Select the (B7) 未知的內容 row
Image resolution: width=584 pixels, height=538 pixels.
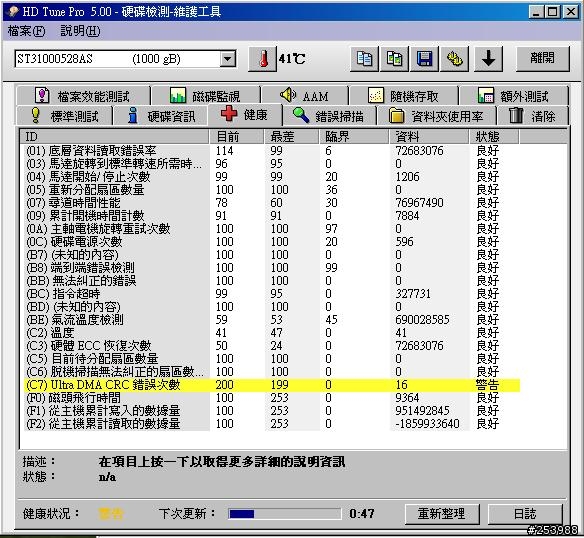click(x=272, y=255)
